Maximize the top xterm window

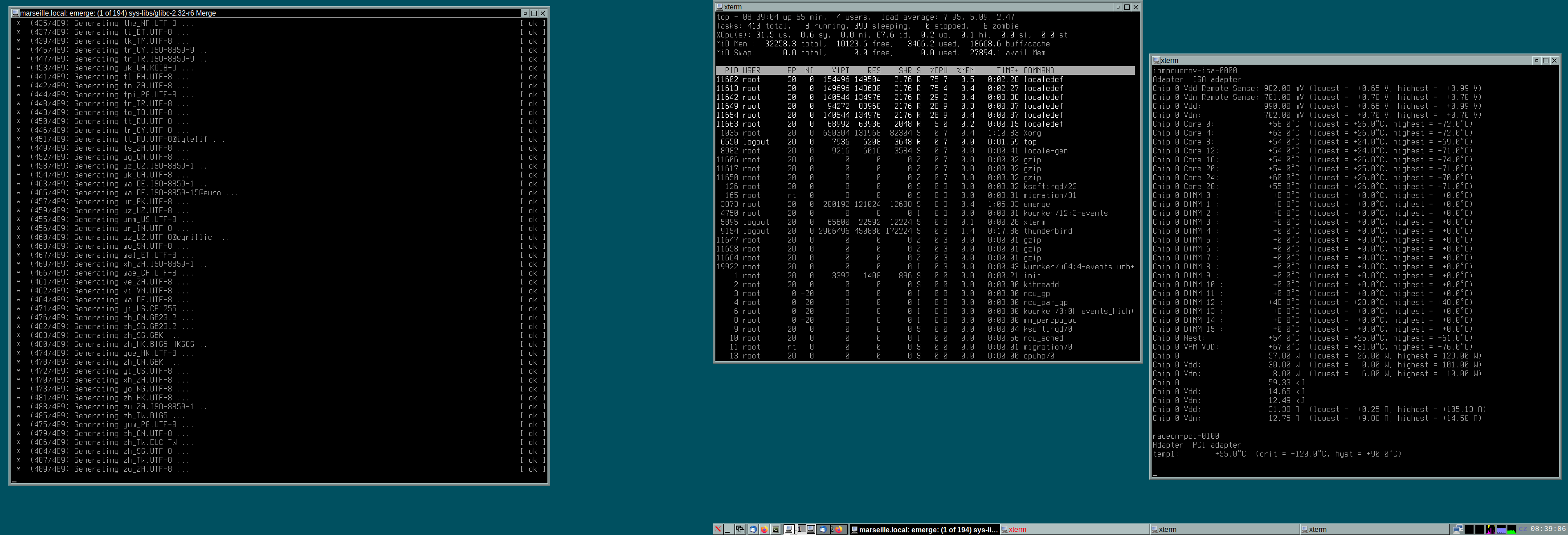1127,7
